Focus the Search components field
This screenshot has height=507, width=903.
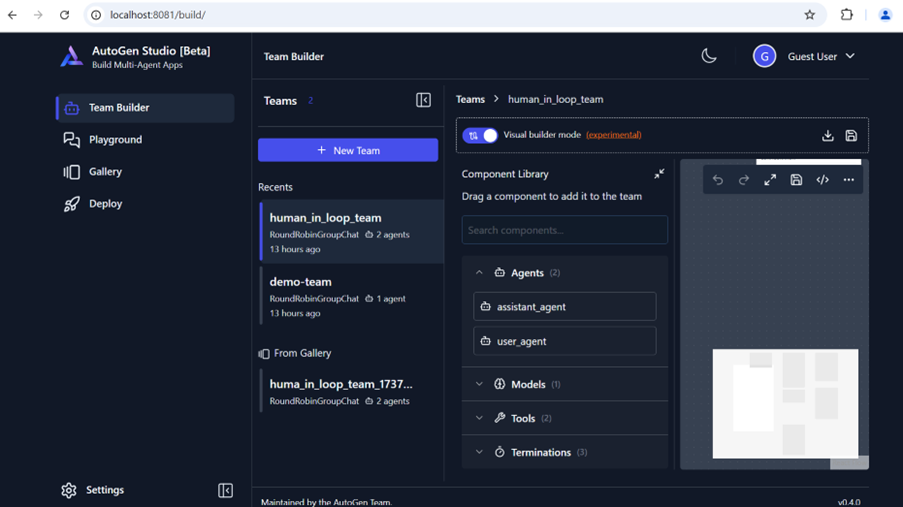[x=564, y=230]
